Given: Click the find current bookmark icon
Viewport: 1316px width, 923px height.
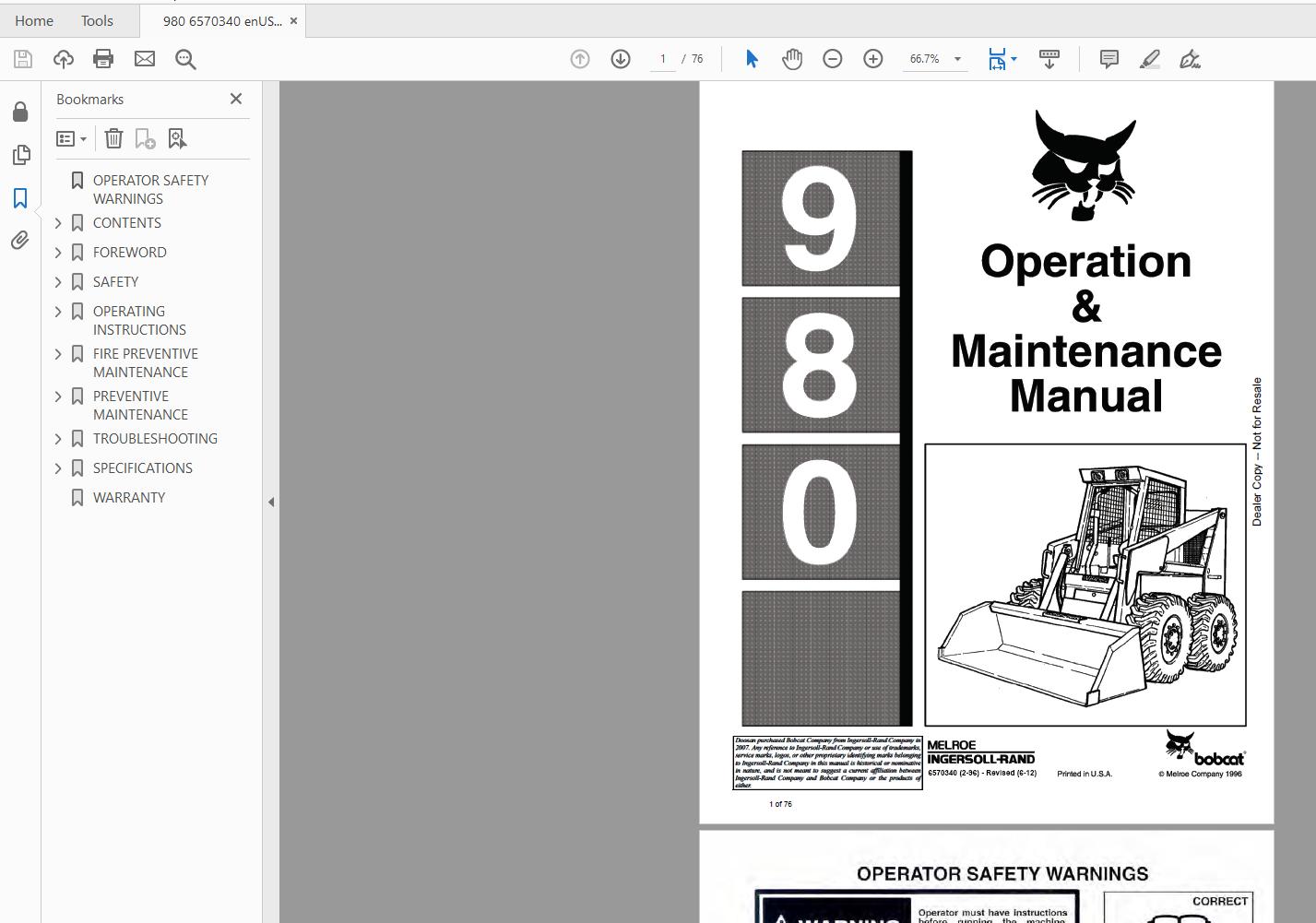Looking at the screenshot, I should pos(177,138).
